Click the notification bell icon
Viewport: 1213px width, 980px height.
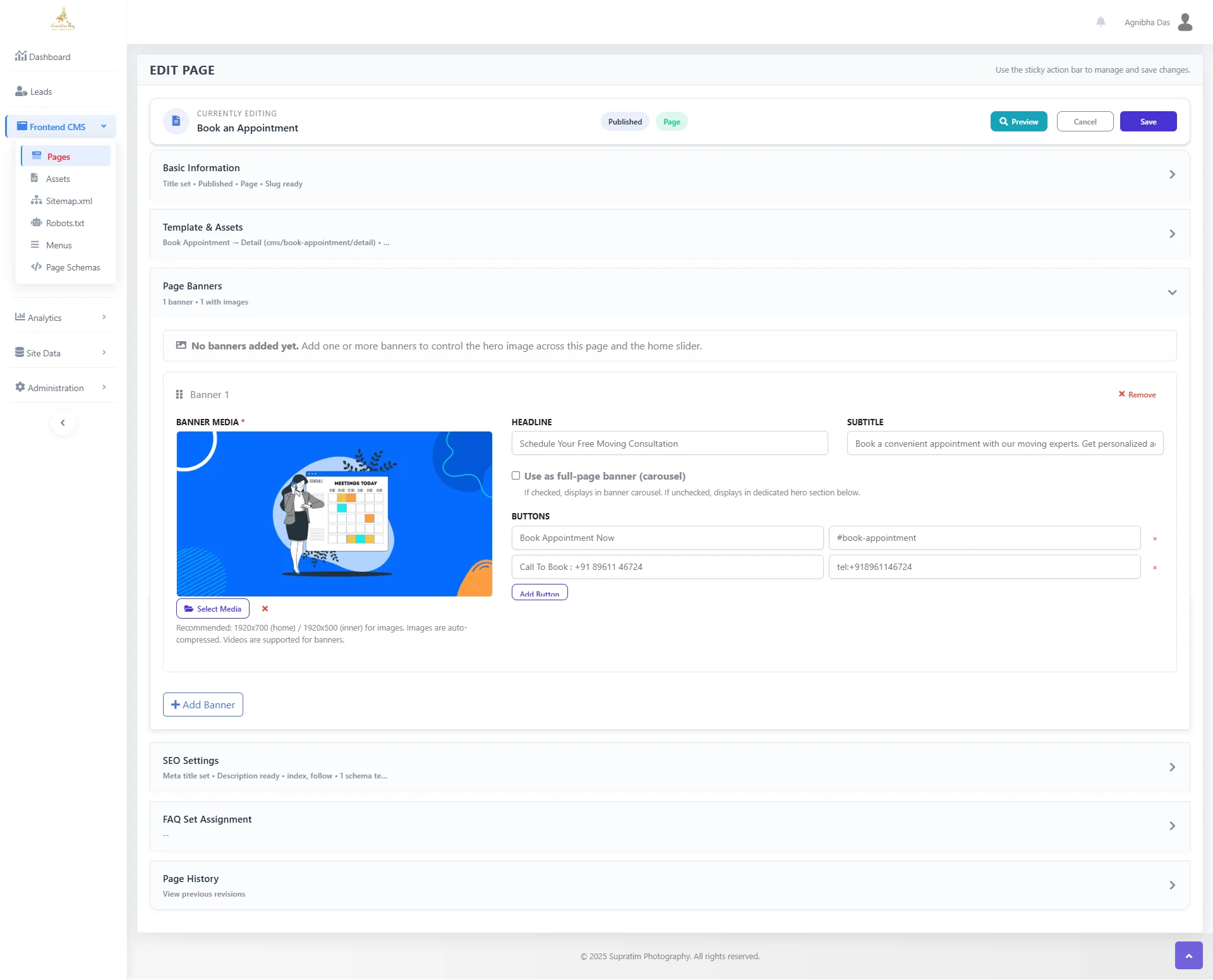[x=1101, y=22]
